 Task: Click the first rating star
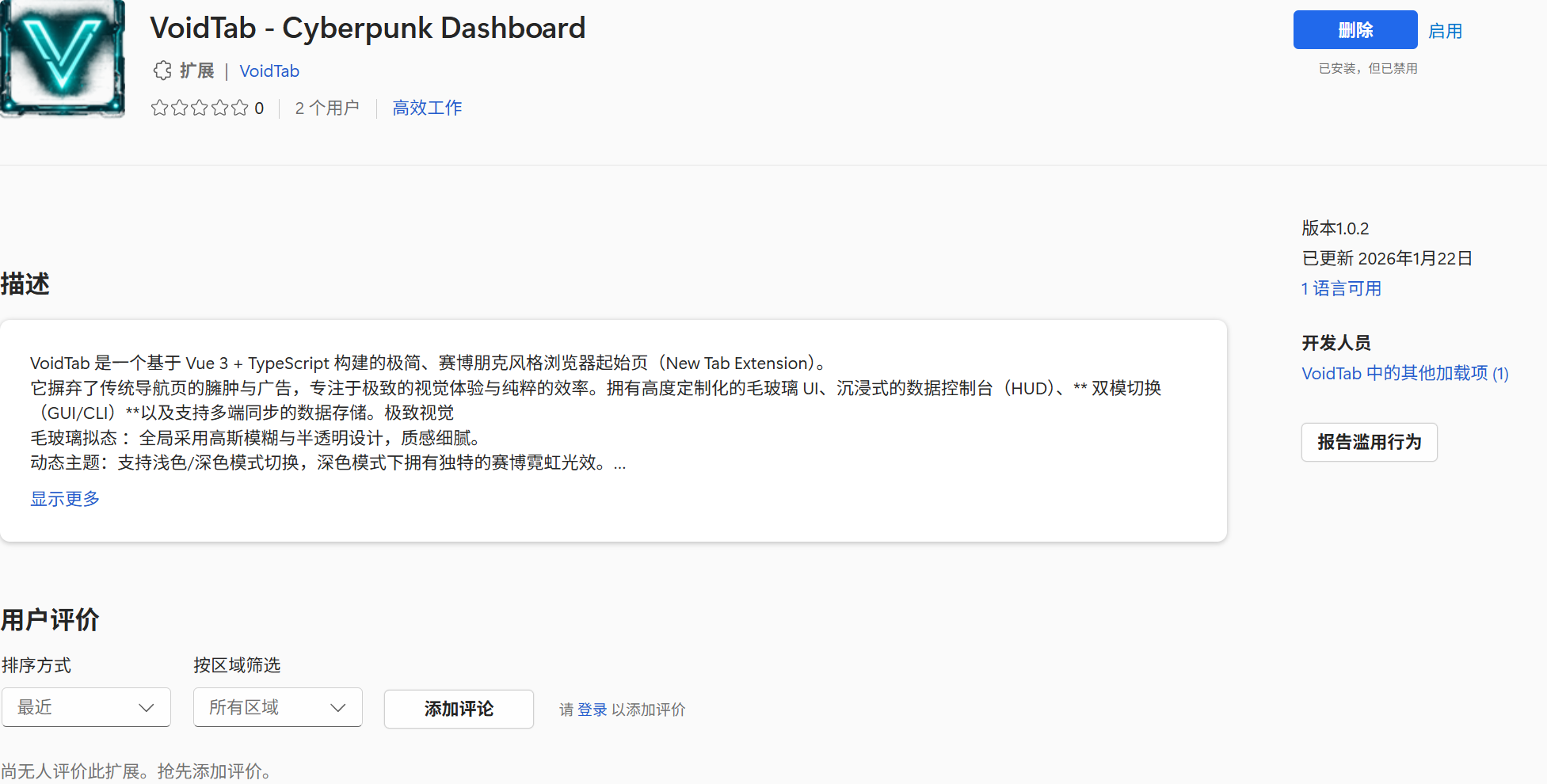click(x=159, y=108)
